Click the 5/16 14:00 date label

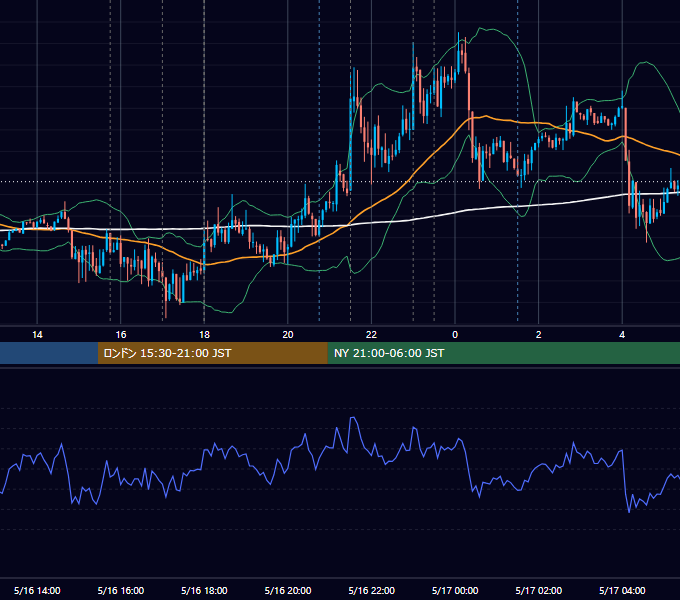(37, 590)
